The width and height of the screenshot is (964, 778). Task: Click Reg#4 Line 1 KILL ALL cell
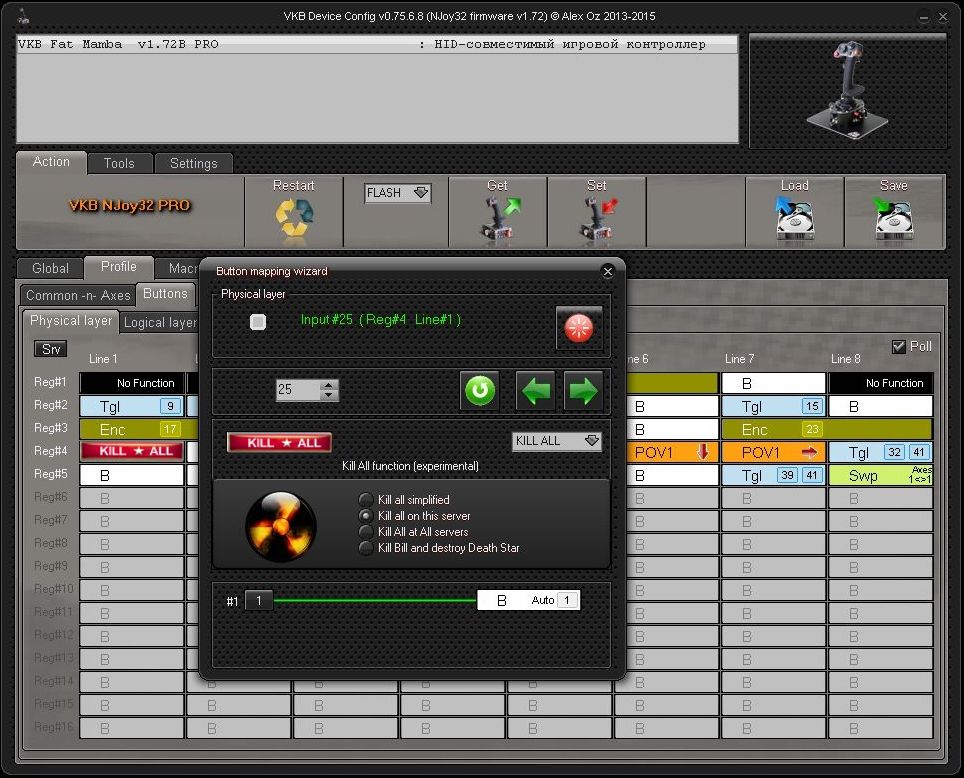tap(132, 451)
